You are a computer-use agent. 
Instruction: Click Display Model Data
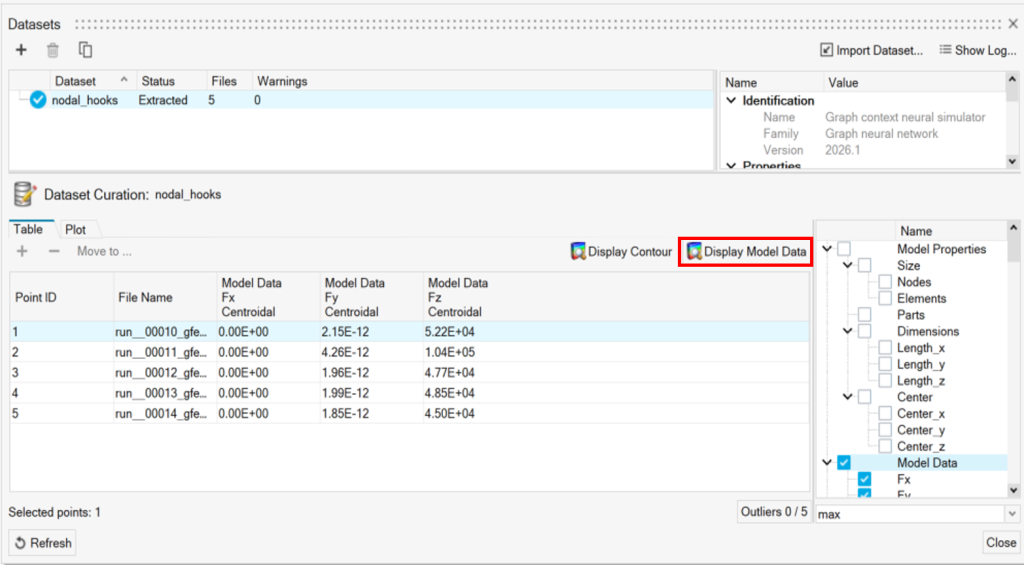(x=746, y=252)
